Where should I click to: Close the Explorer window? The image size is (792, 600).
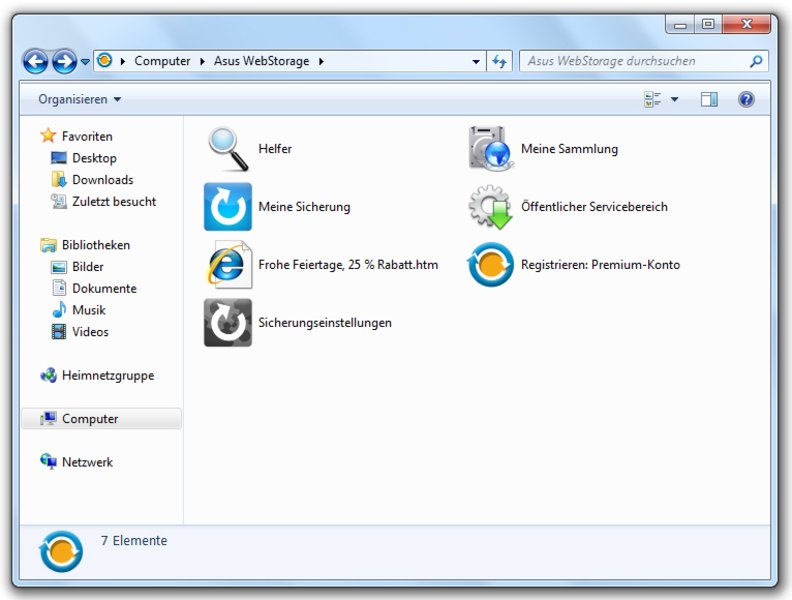click(x=747, y=25)
